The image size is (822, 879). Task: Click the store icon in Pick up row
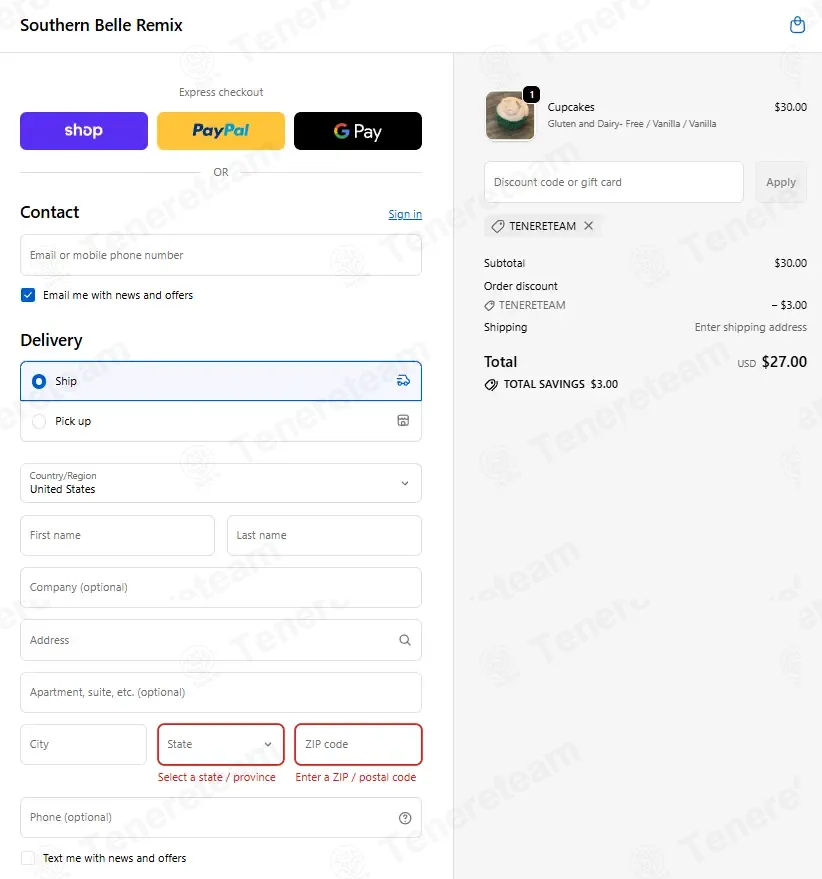[x=403, y=420]
